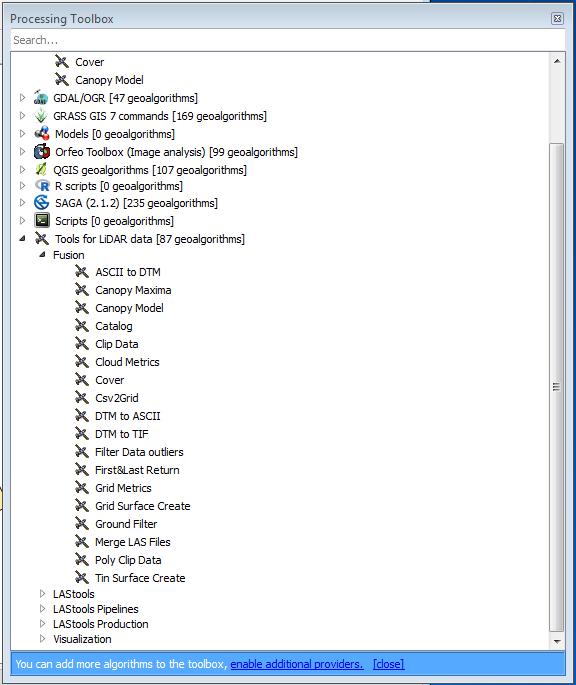Click the Canopy Maxima tool icon

pyautogui.click(x=82, y=290)
